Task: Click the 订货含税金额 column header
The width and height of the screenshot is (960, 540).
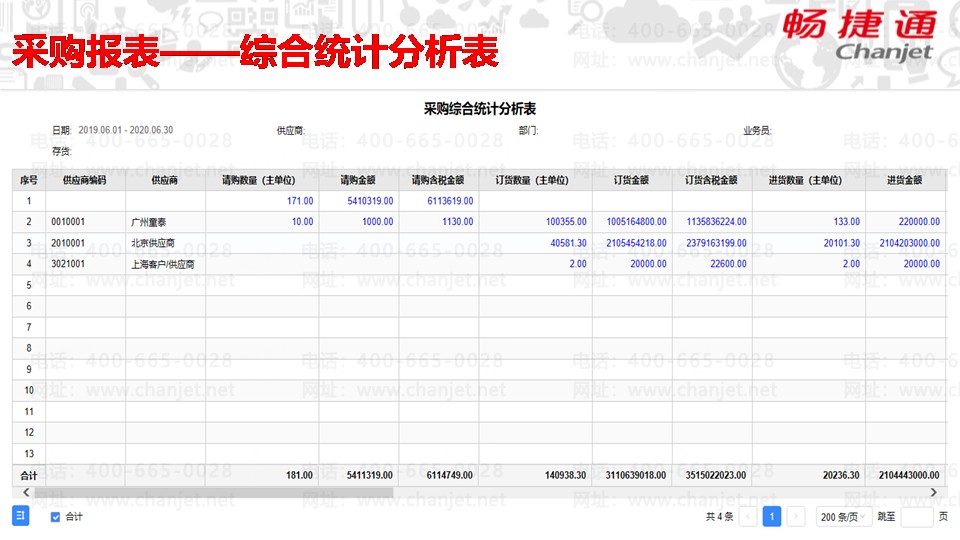Action: [x=711, y=180]
